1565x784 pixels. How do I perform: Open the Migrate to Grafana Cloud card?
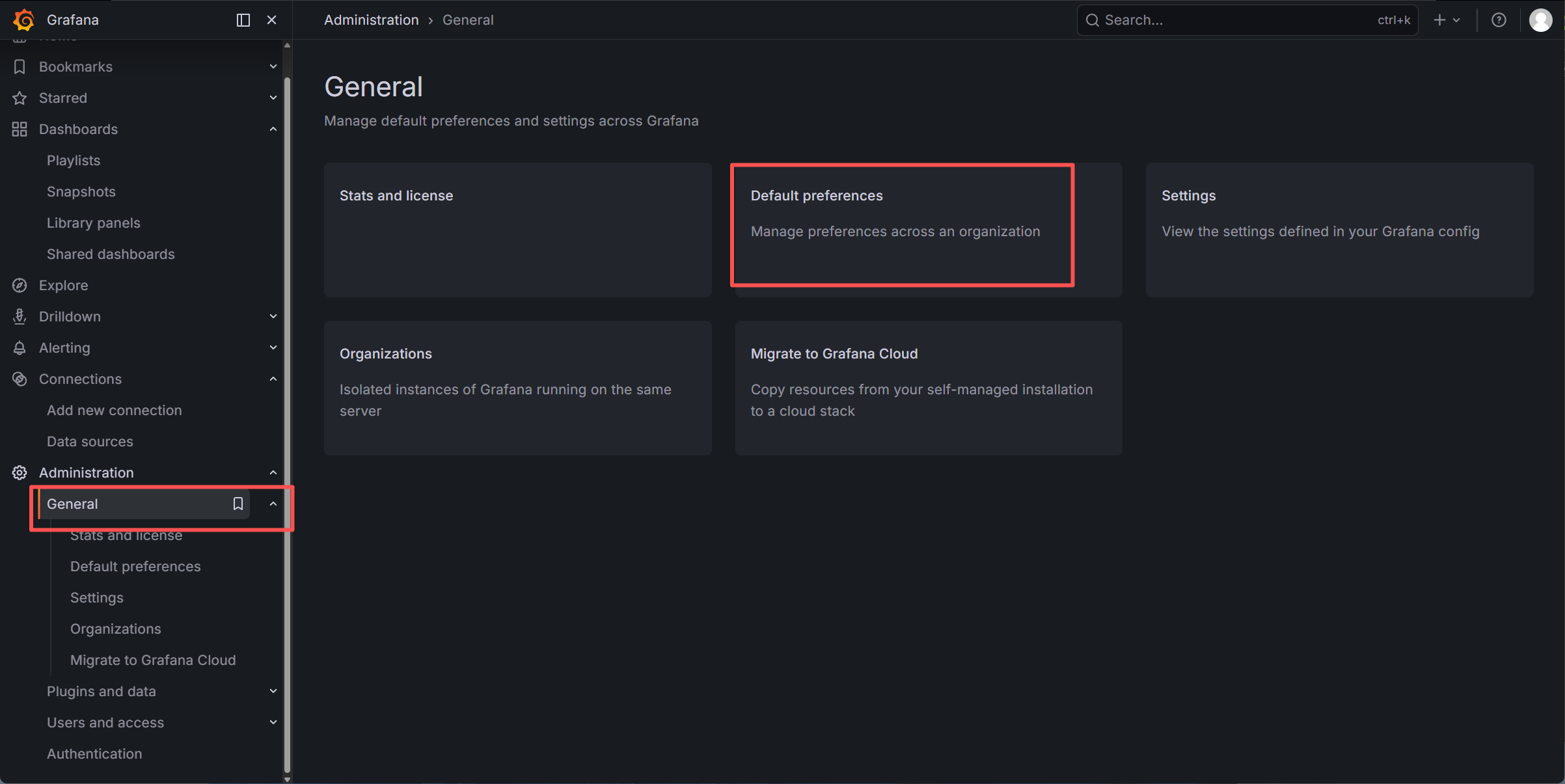tap(929, 388)
